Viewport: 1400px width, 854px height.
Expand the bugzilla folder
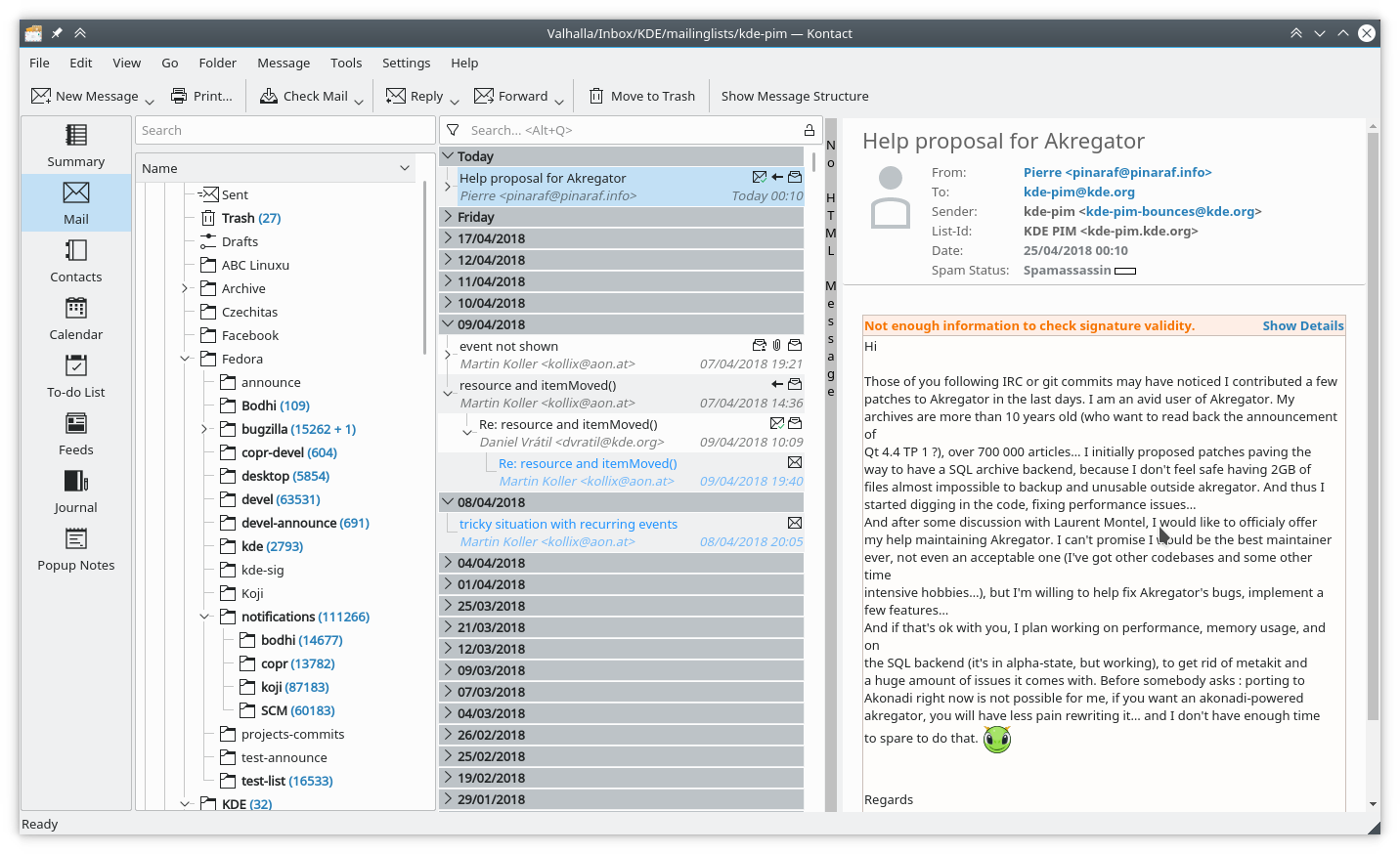tap(204, 429)
